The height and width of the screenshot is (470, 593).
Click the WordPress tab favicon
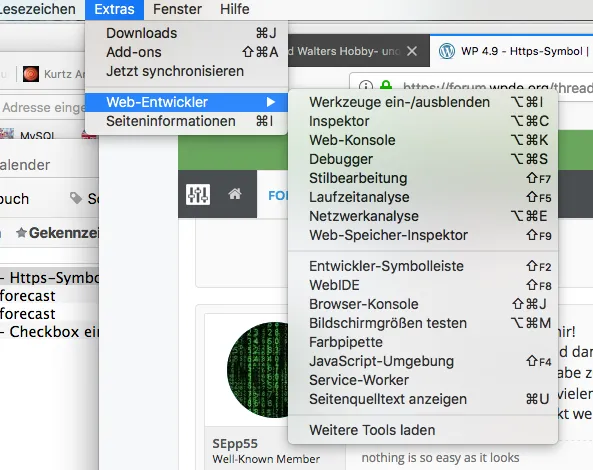(447, 51)
